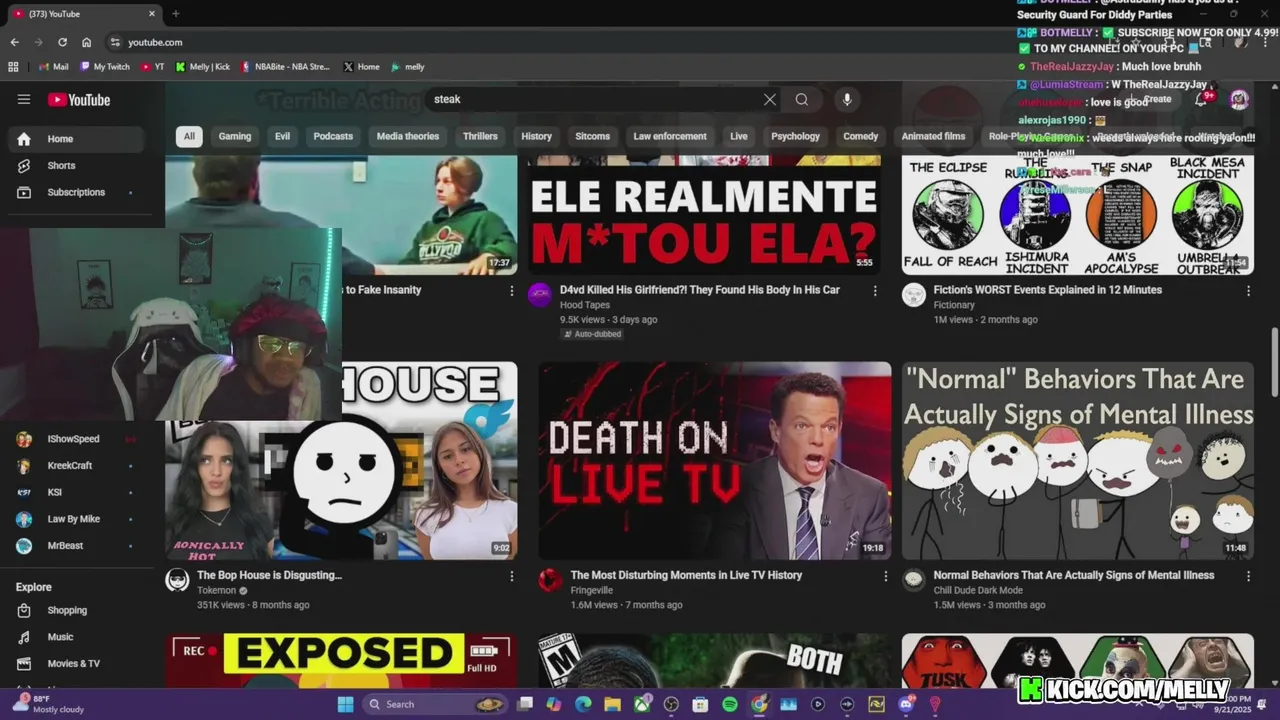
Task: Go back with the browser back arrow
Action: click(x=14, y=42)
